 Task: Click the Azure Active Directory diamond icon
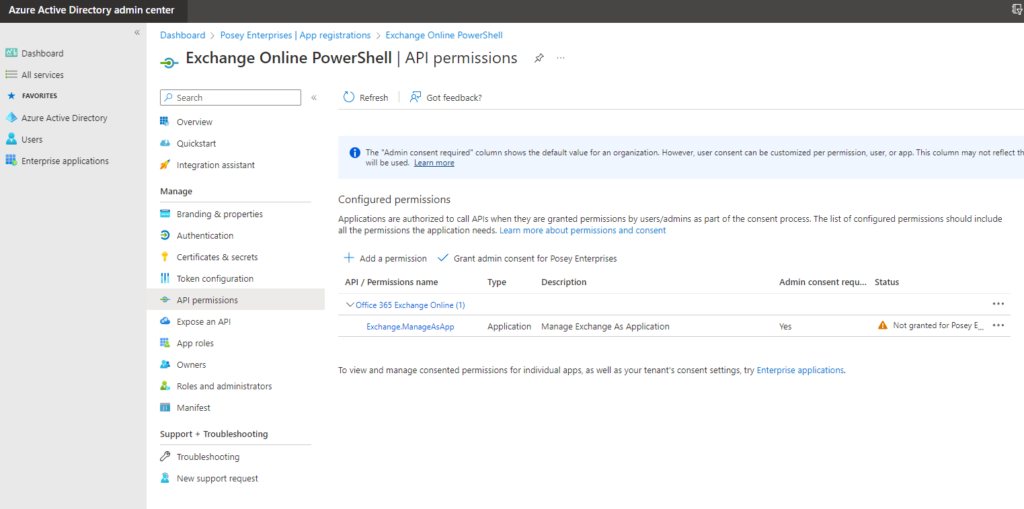click(x=11, y=118)
